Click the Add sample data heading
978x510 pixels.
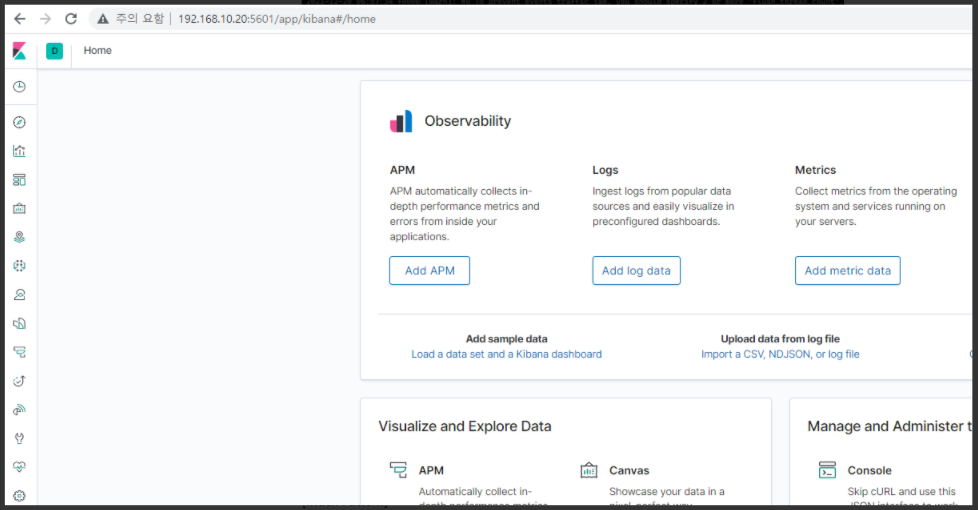[506, 339]
